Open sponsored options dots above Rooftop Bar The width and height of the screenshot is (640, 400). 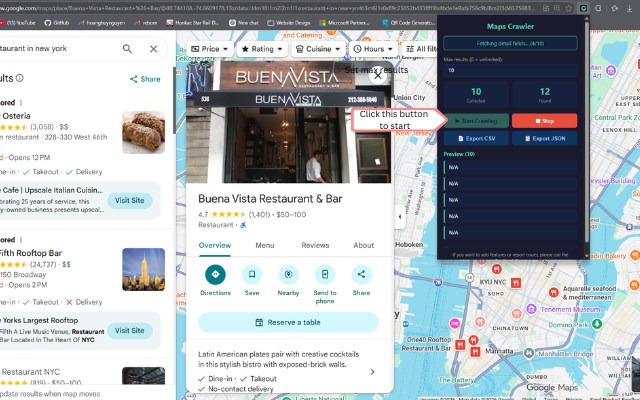pyautogui.click(x=21, y=240)
